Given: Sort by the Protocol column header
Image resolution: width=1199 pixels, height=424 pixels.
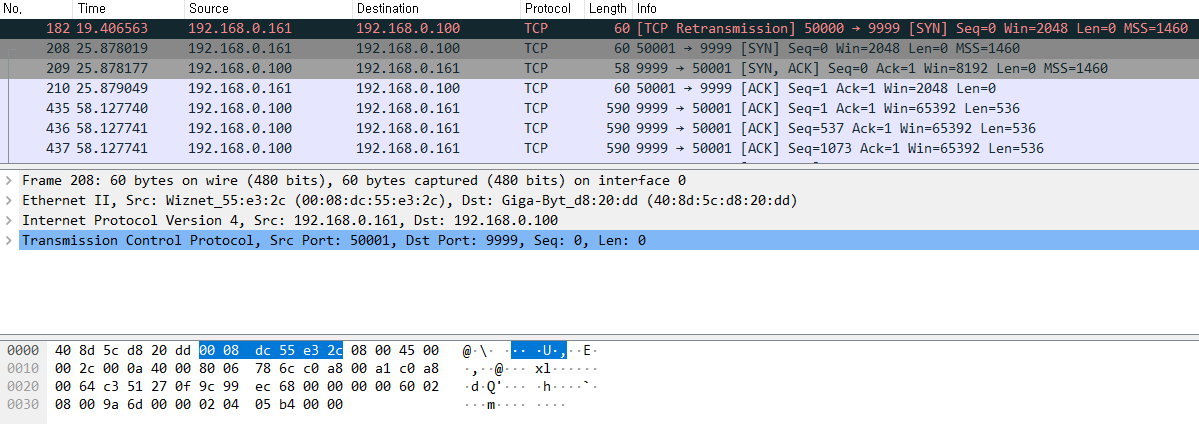Looking at the screenshot, I should [552, 9].
